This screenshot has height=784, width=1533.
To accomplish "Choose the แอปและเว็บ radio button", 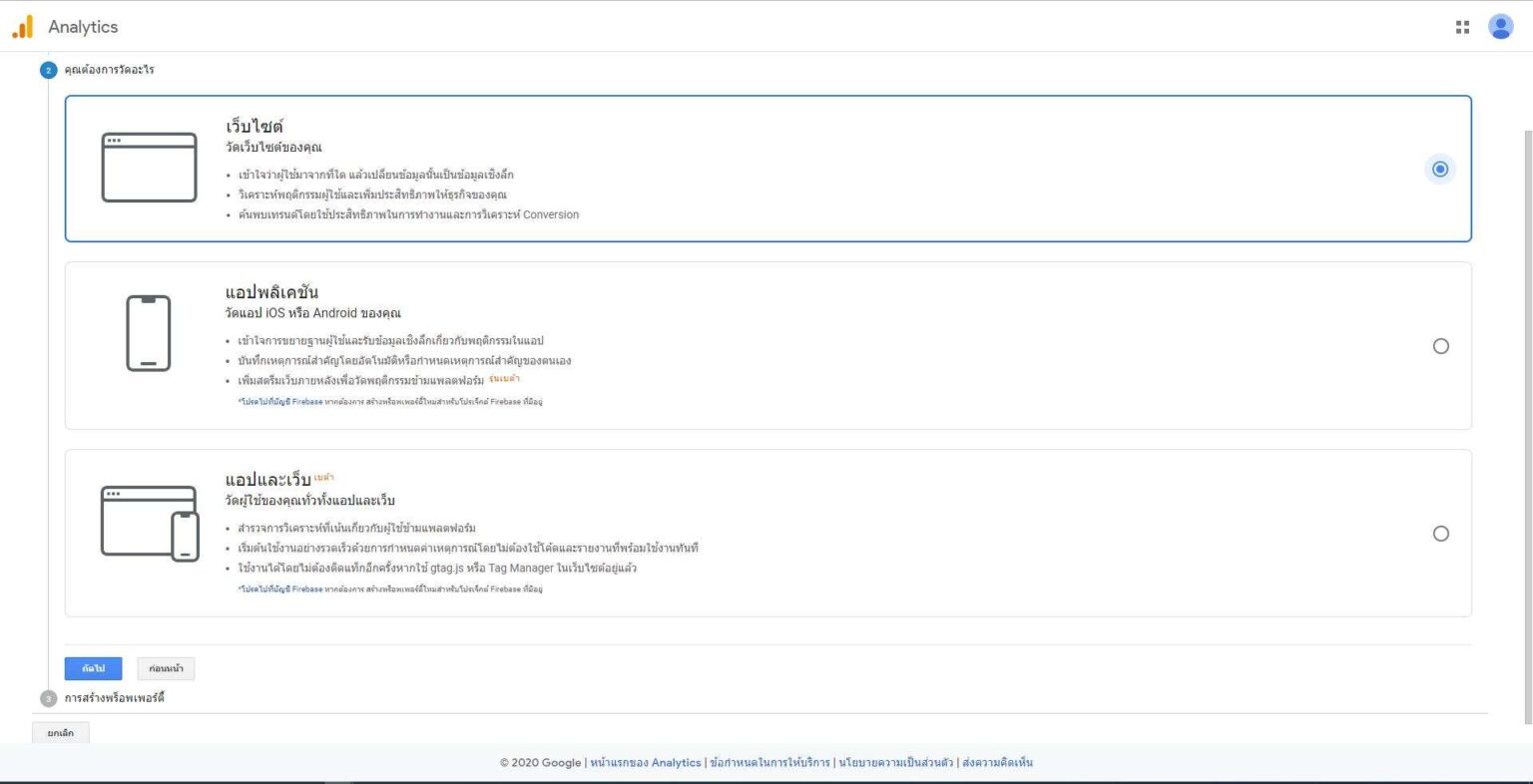I will coord(1441,534).
